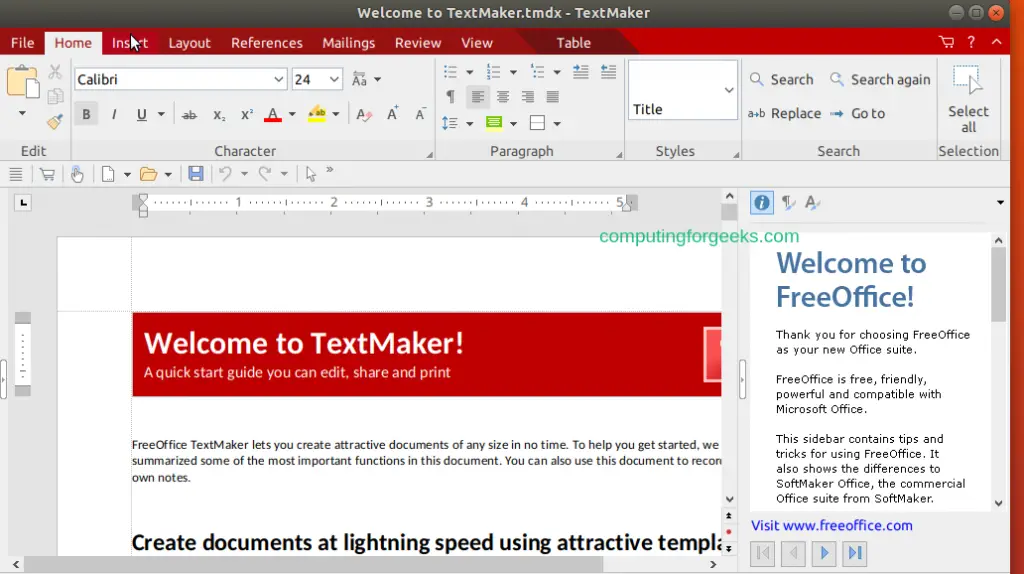The width and height of the screenshot is (1024, 574).
Task: Click the paragraph borders icon
Action: pos(537,123)
